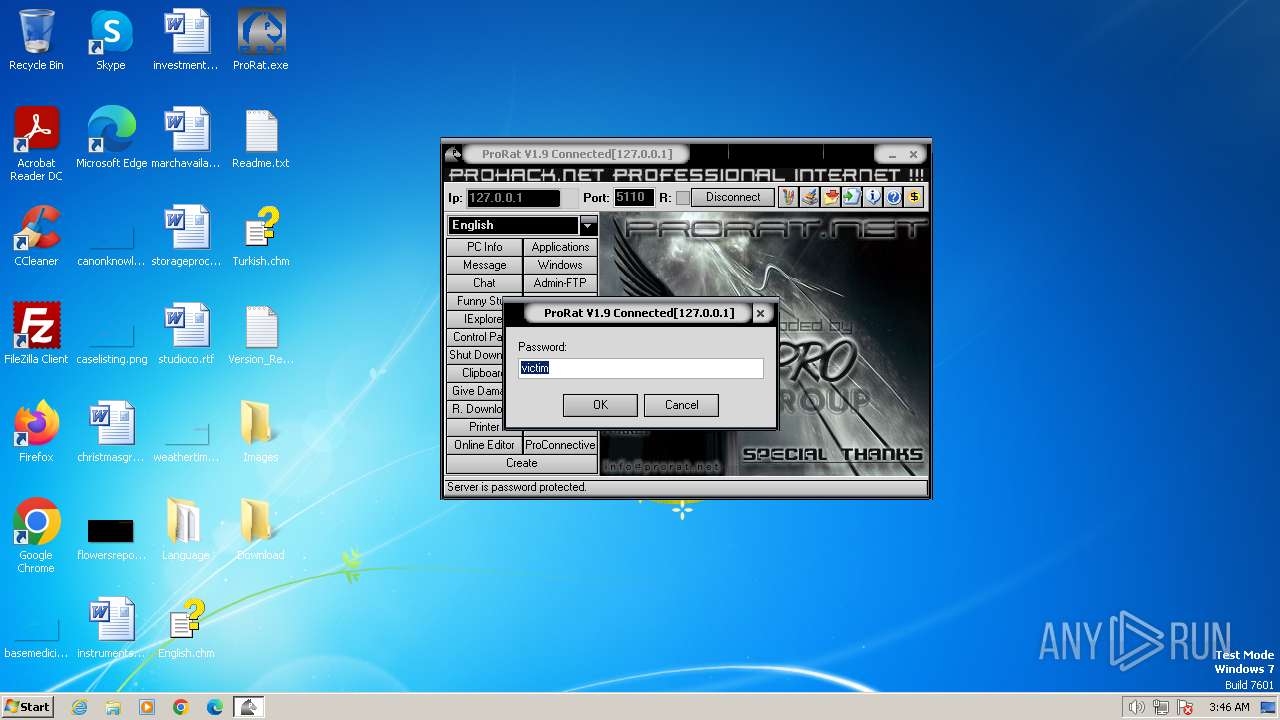Select the Readme.txt file icon
The width and height of the screenshot is (1280, 720).
261,139
